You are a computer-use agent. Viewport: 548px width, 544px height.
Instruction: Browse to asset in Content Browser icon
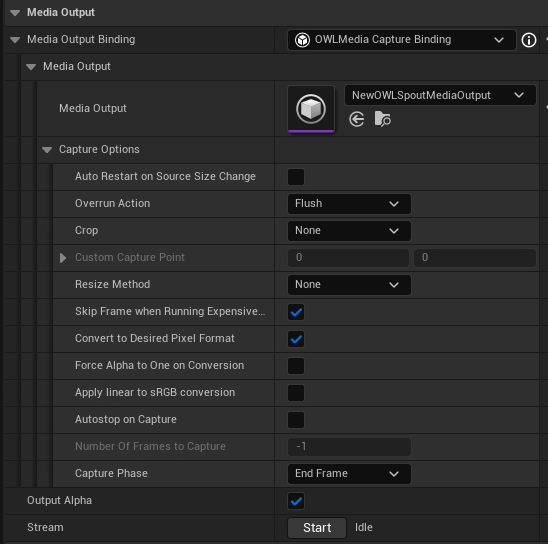point(383,119)
